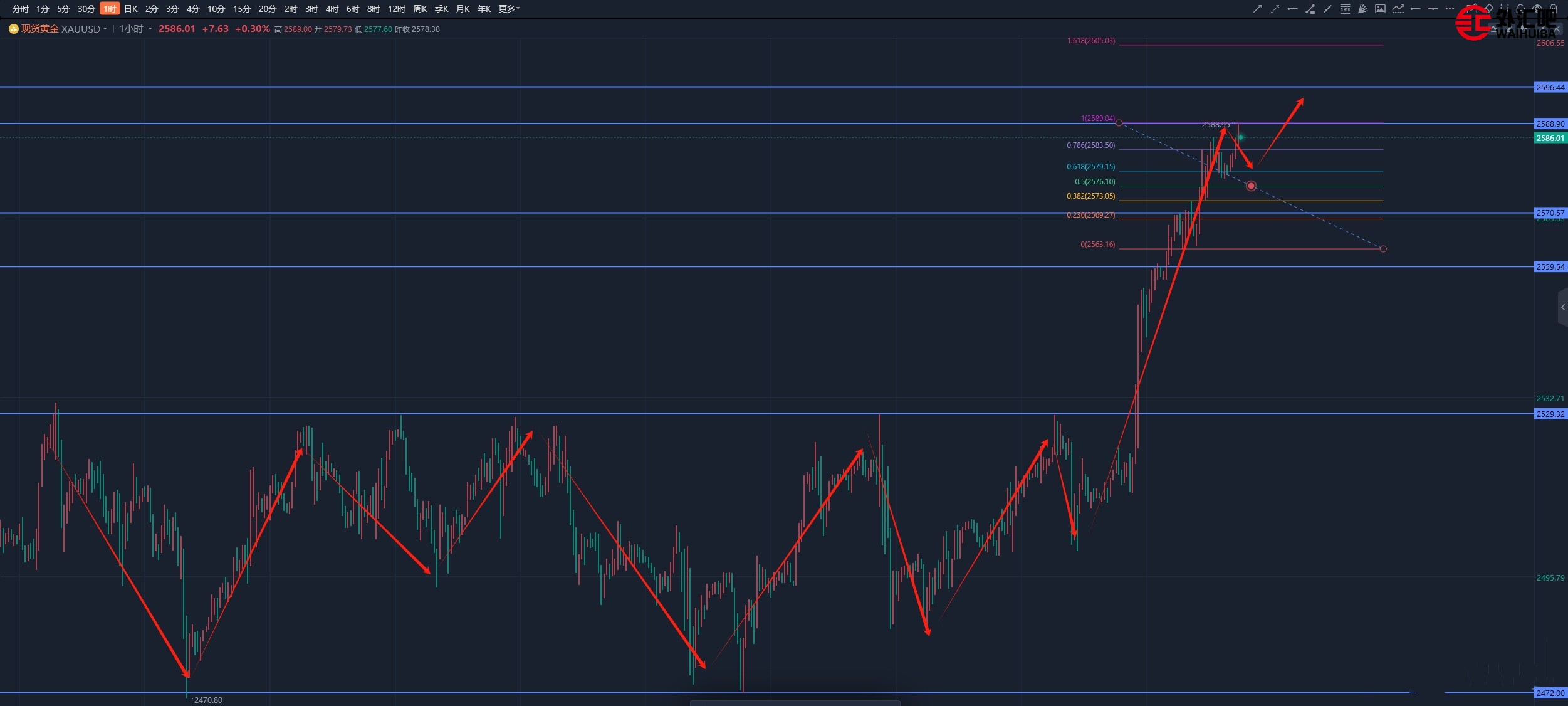This screenshot has width=1568, height=706.
Task: Switch to the 10分 timeframe
Action: click(x=216, y=9)
